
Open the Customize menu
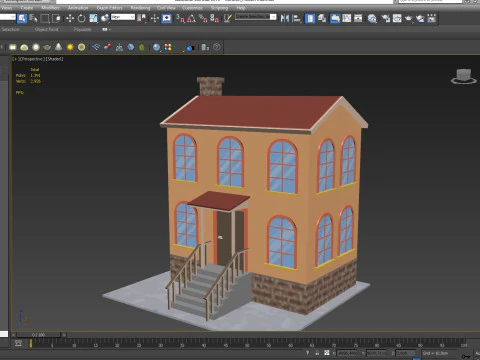coord(192,8)
